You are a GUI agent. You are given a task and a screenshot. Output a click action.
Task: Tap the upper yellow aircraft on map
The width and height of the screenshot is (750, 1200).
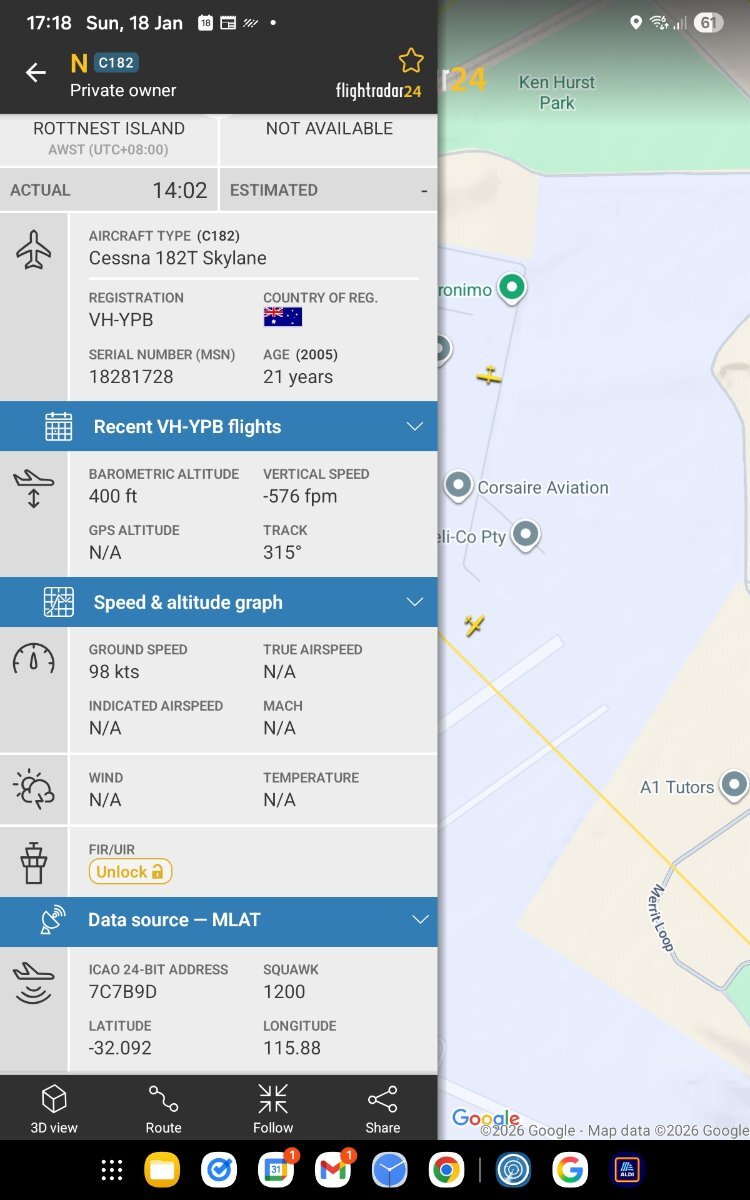pos(488,376)
